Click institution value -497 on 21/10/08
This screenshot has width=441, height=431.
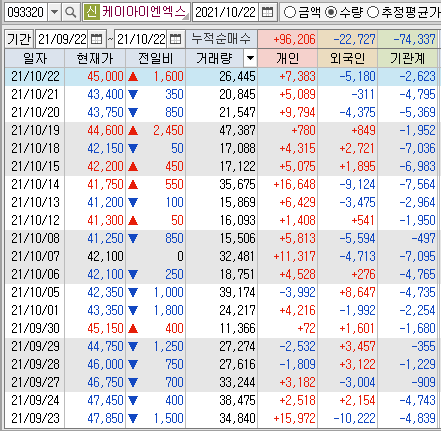(x=423, y=239)
